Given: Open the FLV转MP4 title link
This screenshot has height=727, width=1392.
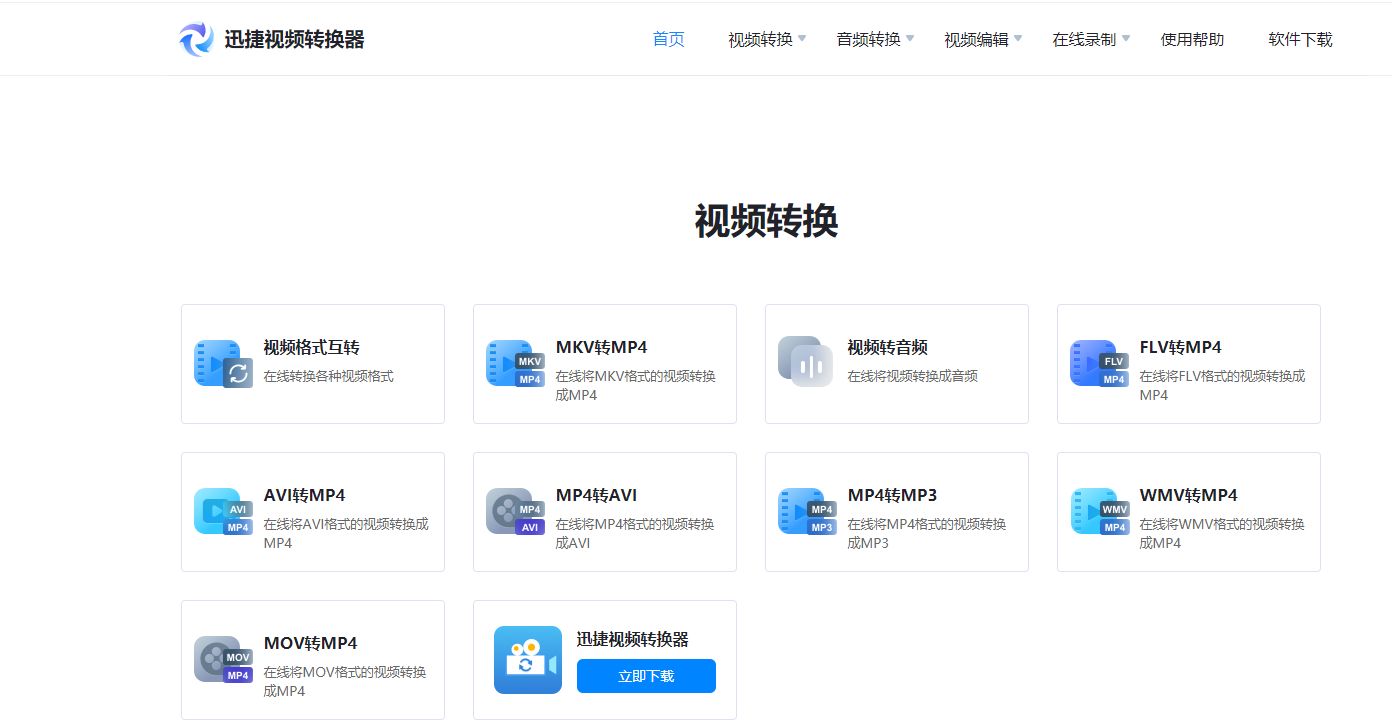Looking at the screenshot, I should point(1181,347).
